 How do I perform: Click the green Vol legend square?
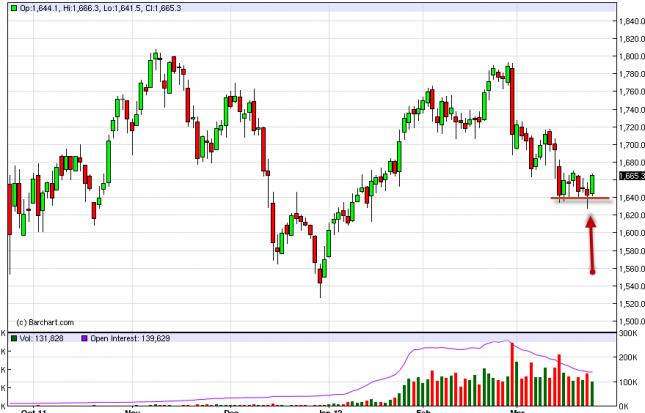tap(14, 339)
